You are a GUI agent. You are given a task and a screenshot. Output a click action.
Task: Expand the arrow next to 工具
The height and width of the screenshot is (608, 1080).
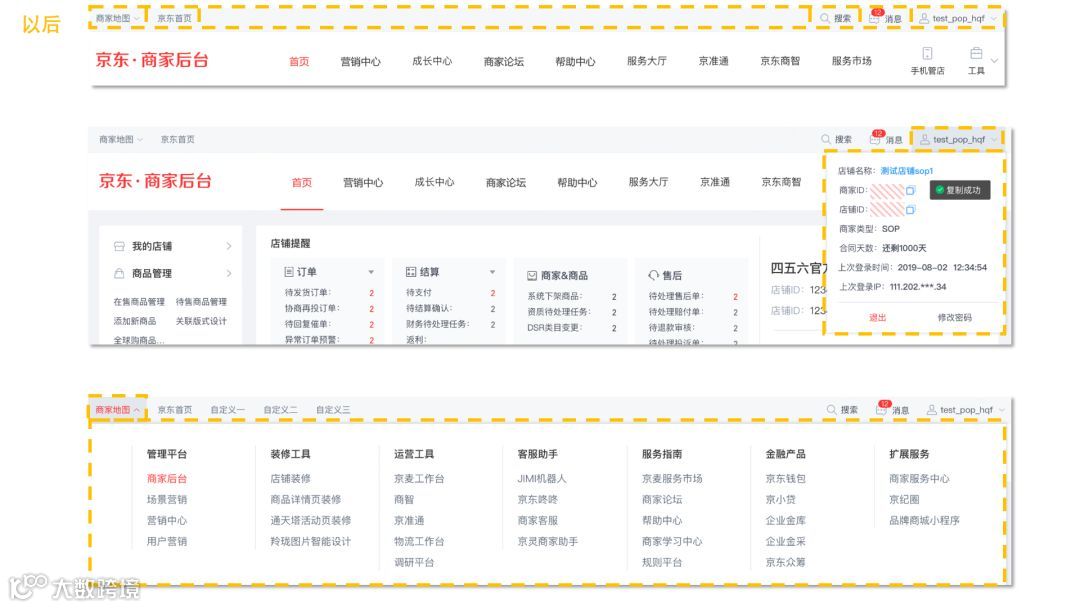point(994,61)
